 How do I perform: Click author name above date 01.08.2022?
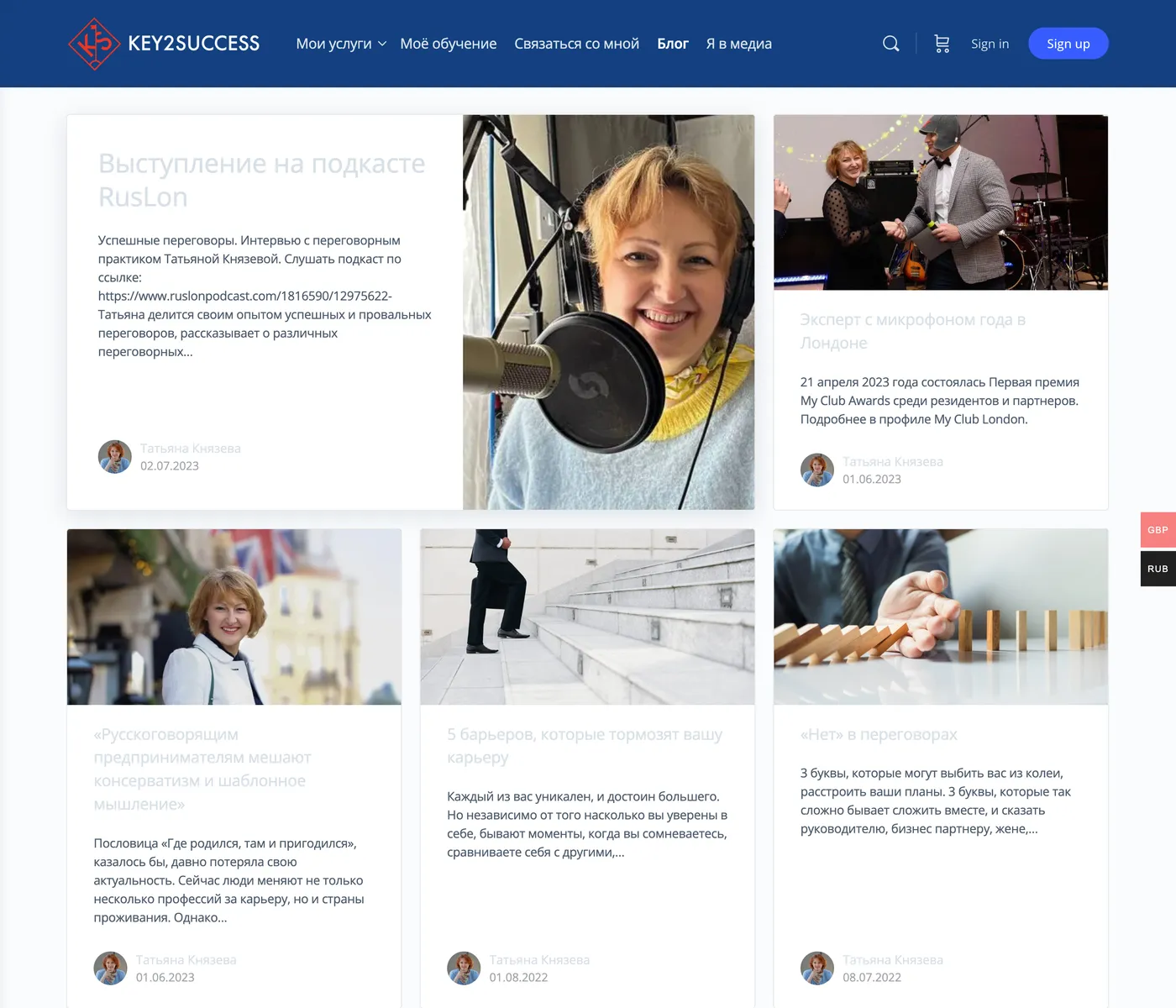[539, 960]
